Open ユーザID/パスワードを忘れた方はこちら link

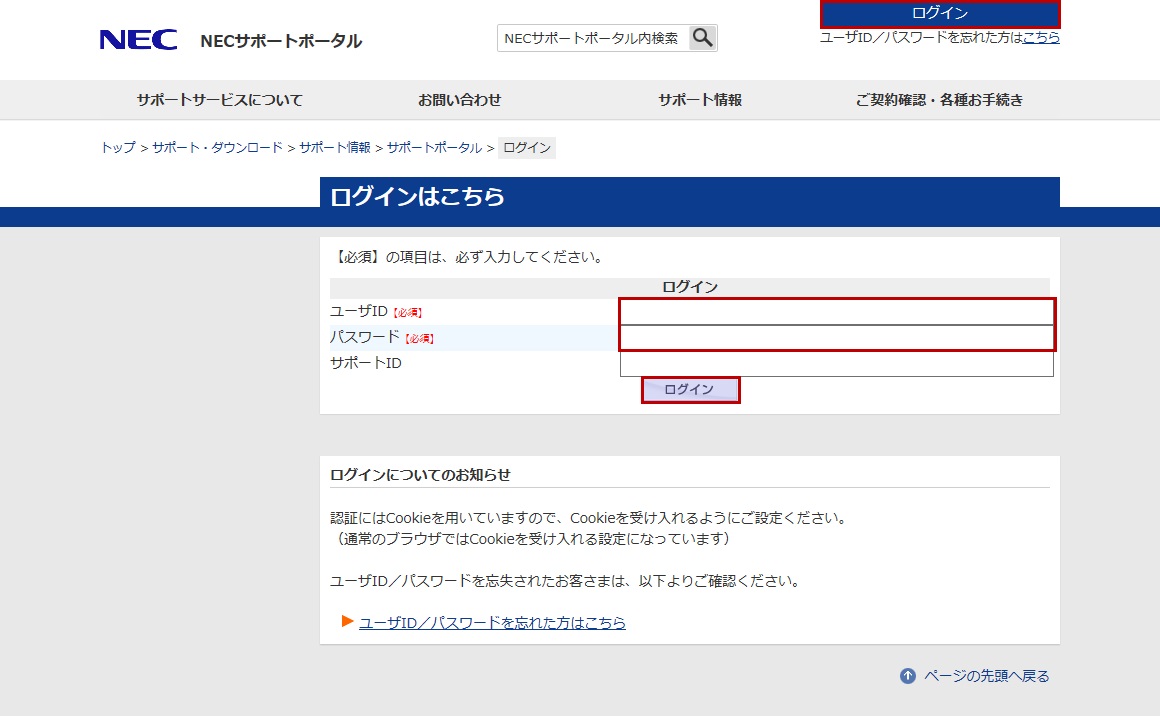pyautogui.click(x=492, y=622)
